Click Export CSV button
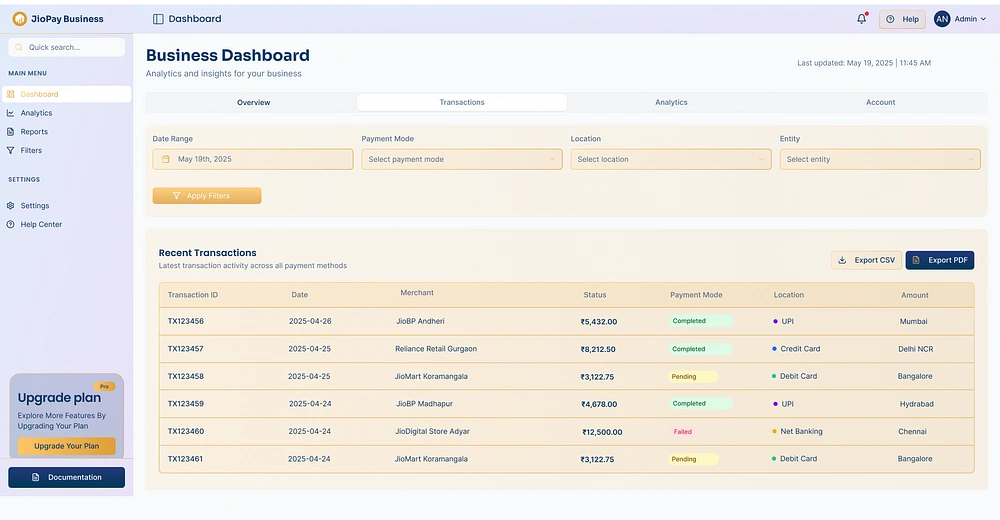The width and height of the screenshot is (1000, 520). tap(866, 260)
